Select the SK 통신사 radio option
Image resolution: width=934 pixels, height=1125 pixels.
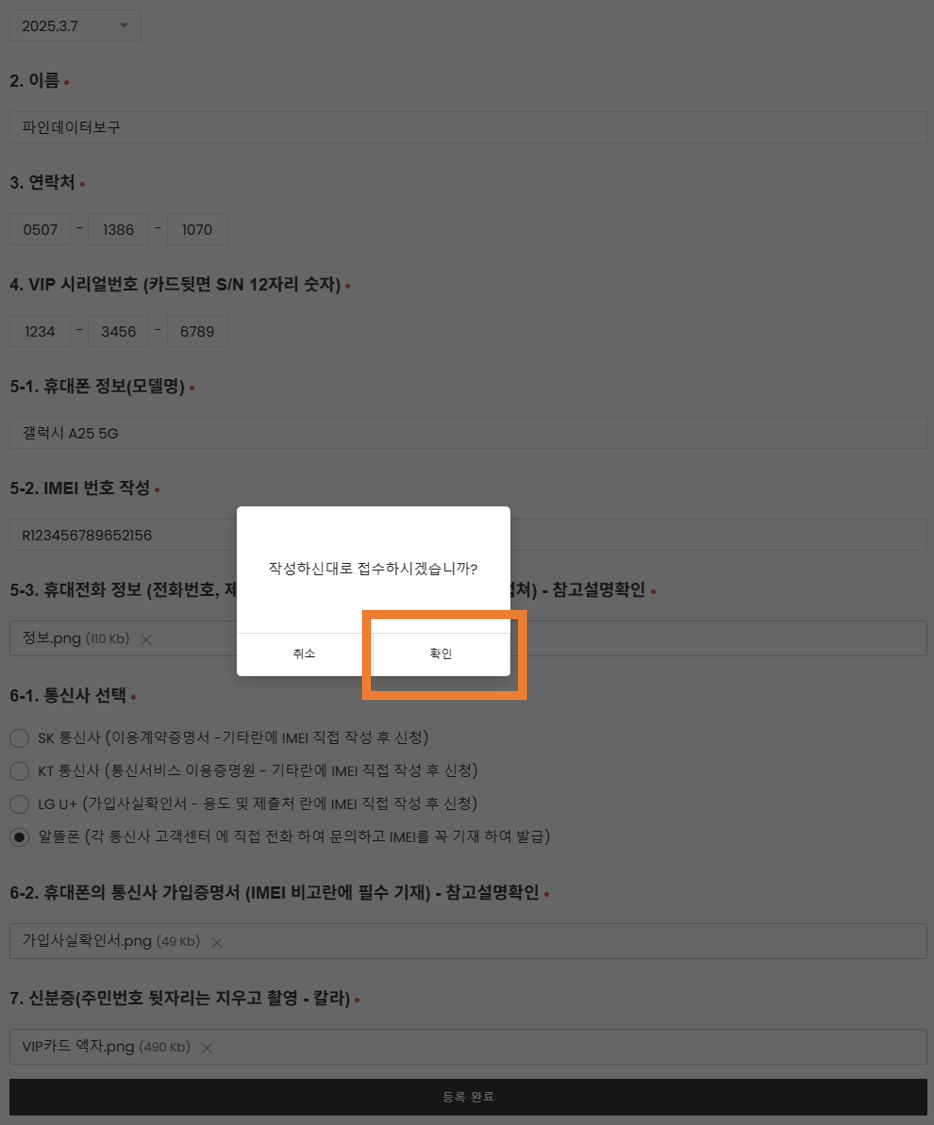coord(19,738)
